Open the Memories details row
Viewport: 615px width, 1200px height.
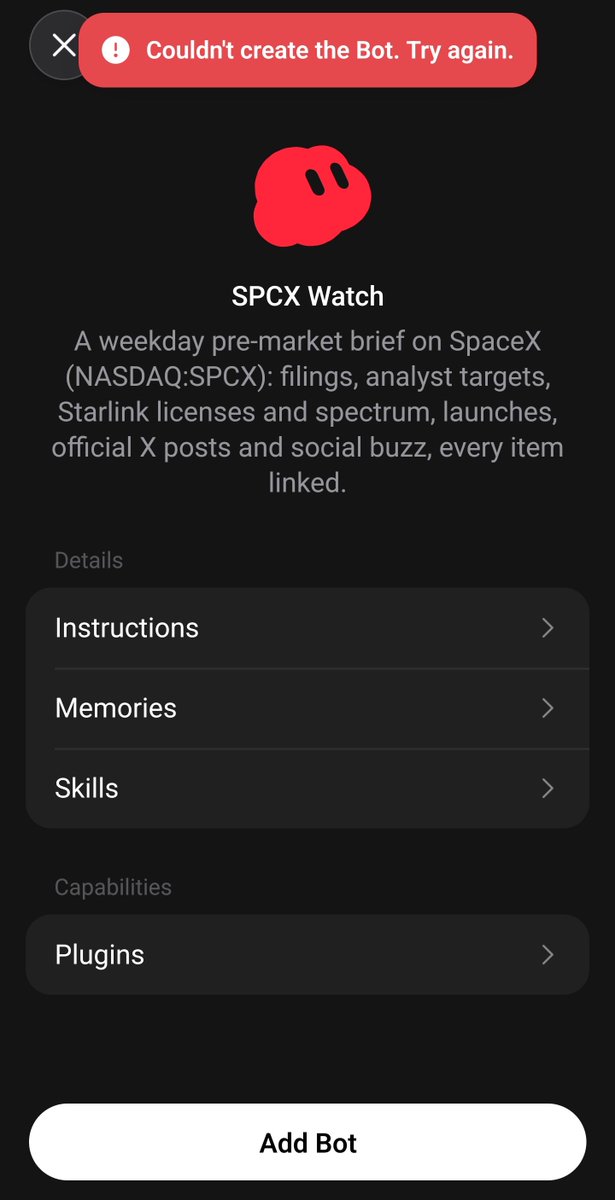click(x=307, y=708)
